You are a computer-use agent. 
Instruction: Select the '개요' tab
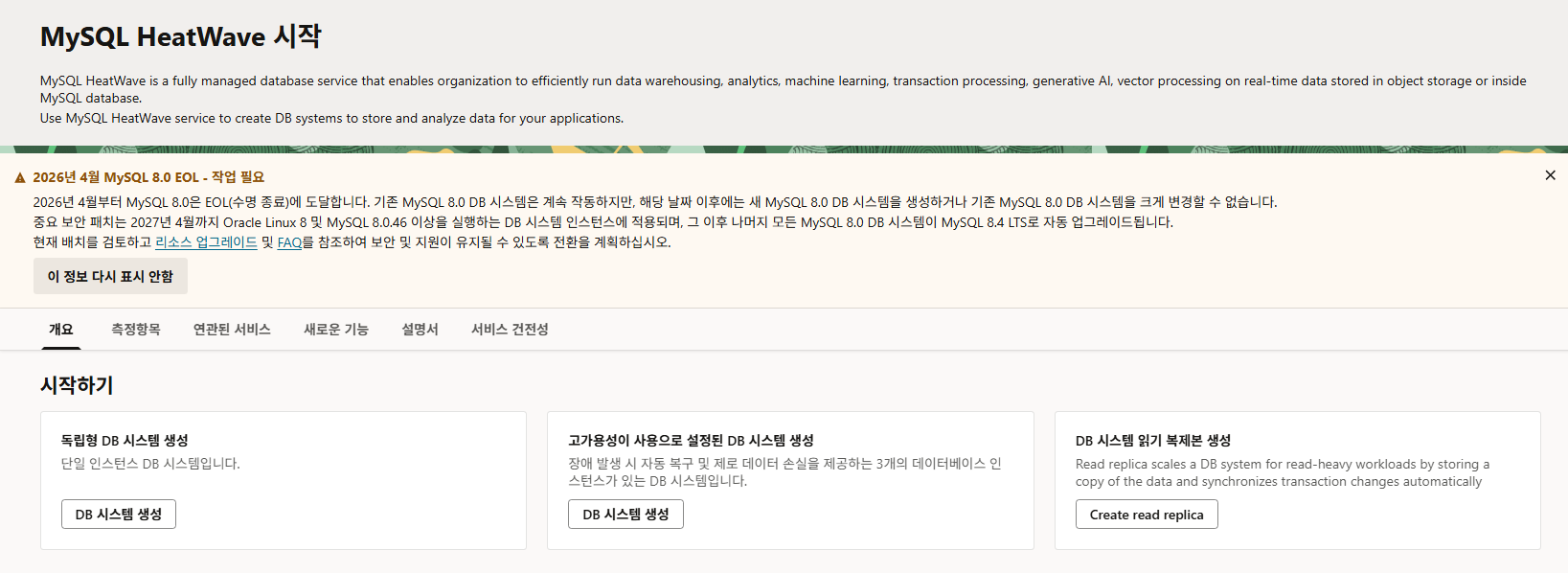(x=61, y=329)
